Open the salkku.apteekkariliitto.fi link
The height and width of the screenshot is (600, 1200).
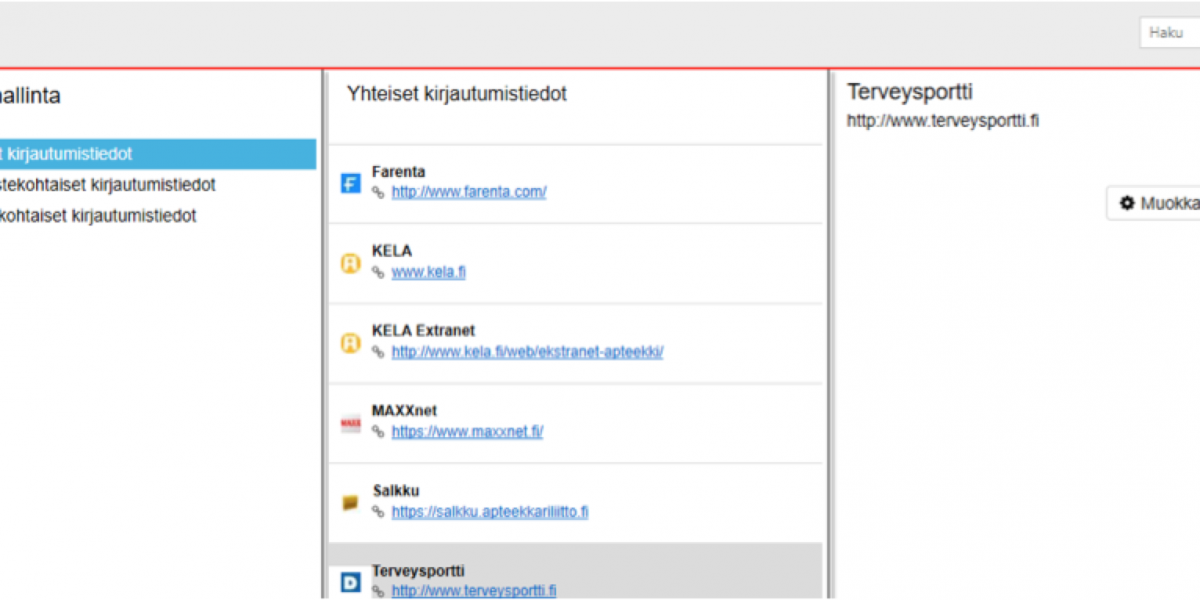coord(490,512)
